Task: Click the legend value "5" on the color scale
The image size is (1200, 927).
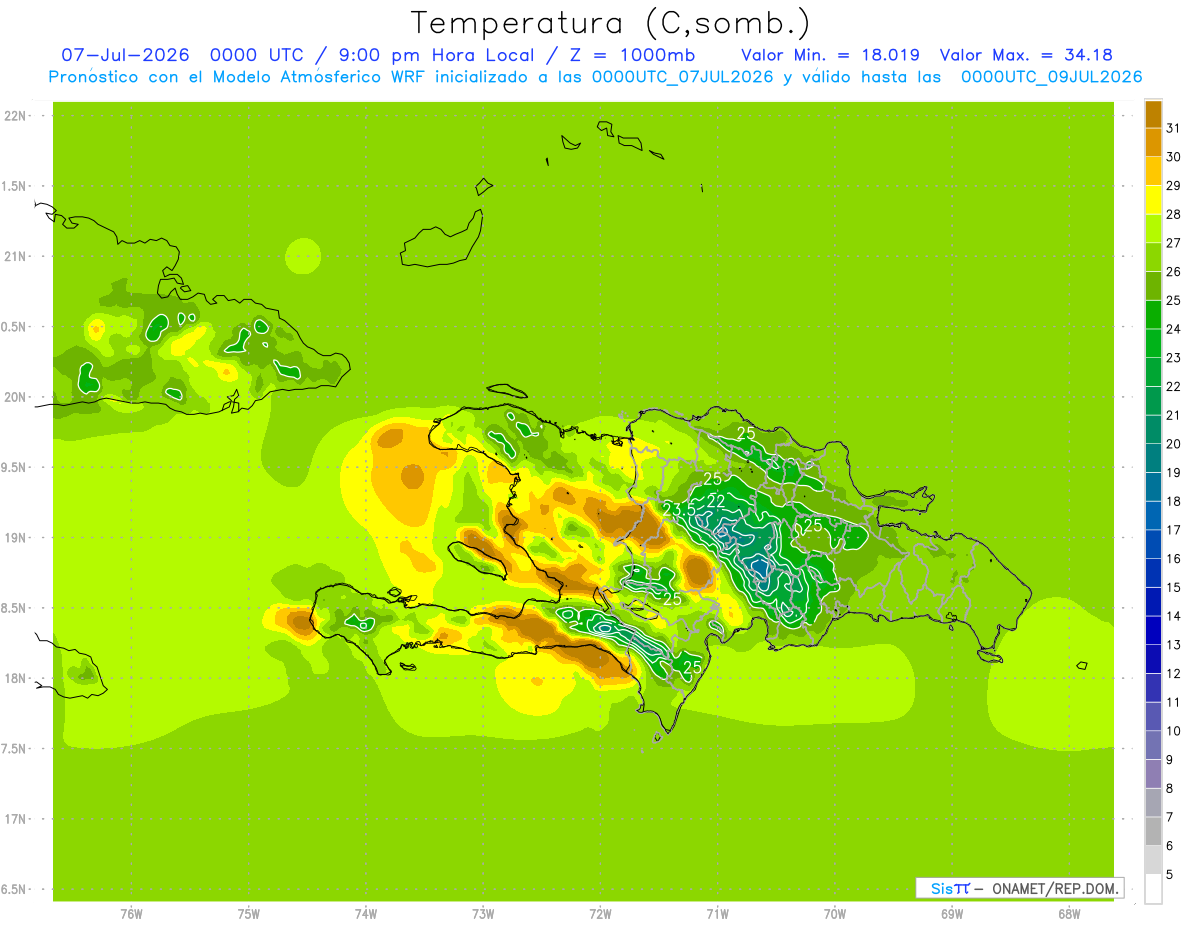Action: (x=1170, y=874)
